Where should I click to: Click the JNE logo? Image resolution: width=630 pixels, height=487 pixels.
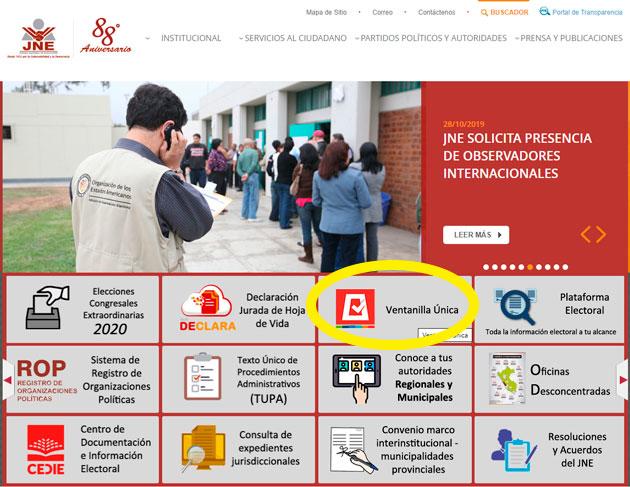click(x=39, y=38)
